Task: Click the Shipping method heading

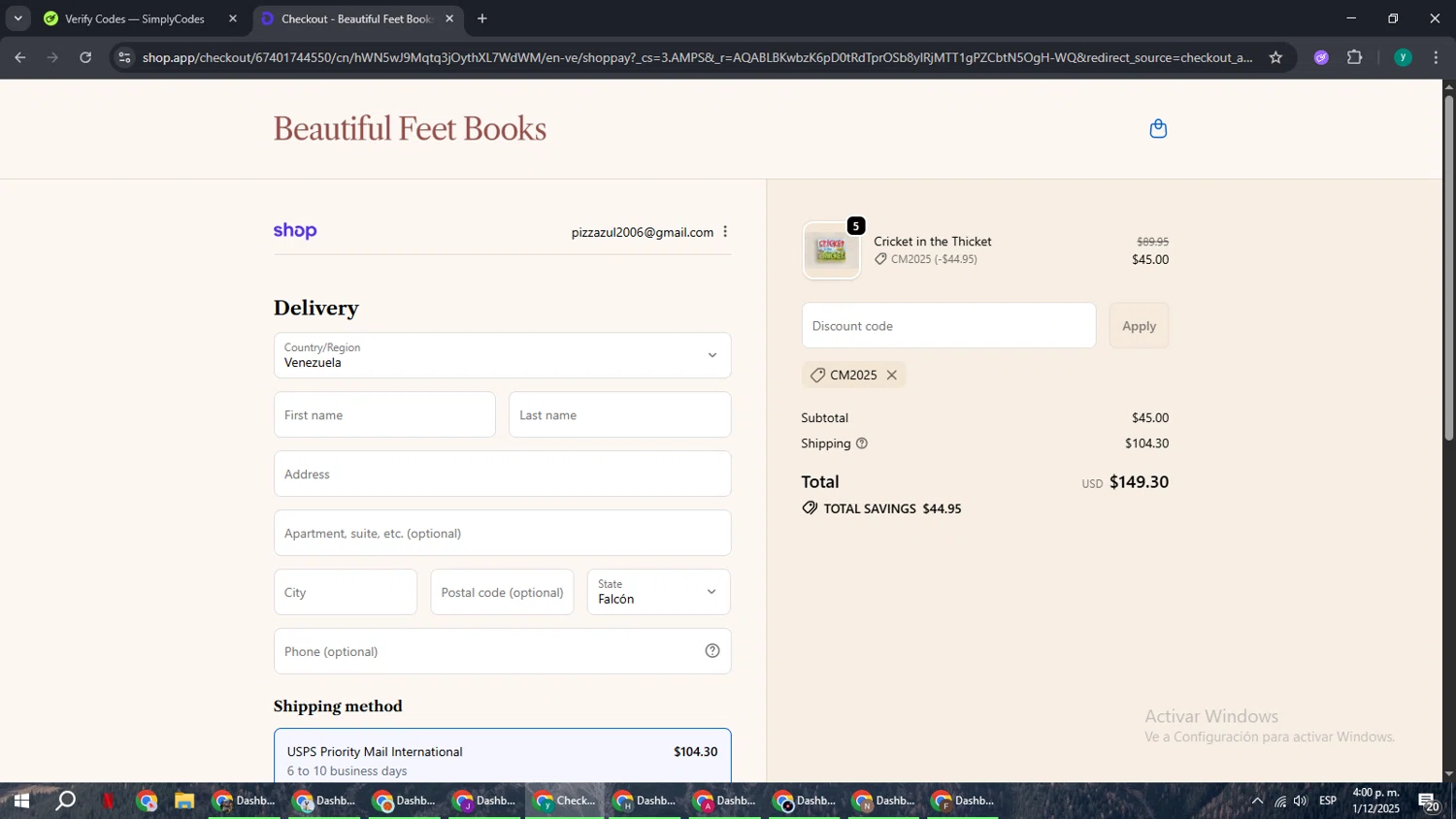Action: (x=338, y=706)
